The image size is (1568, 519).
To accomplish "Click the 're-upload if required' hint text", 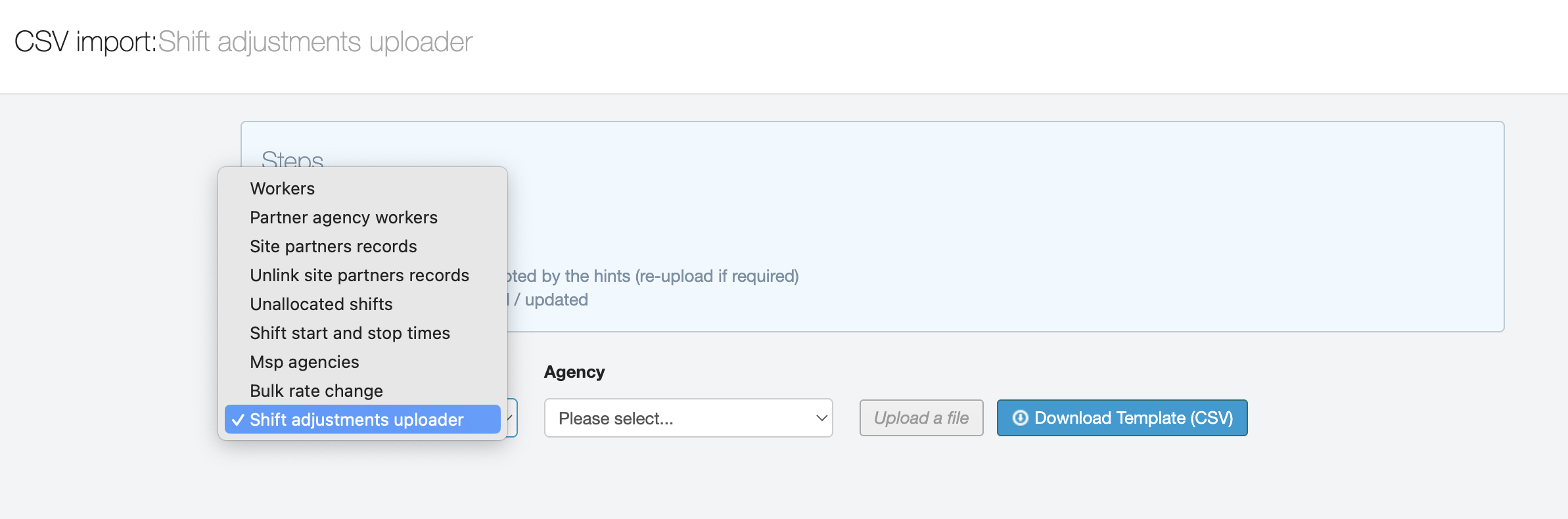I will point(716,276).
